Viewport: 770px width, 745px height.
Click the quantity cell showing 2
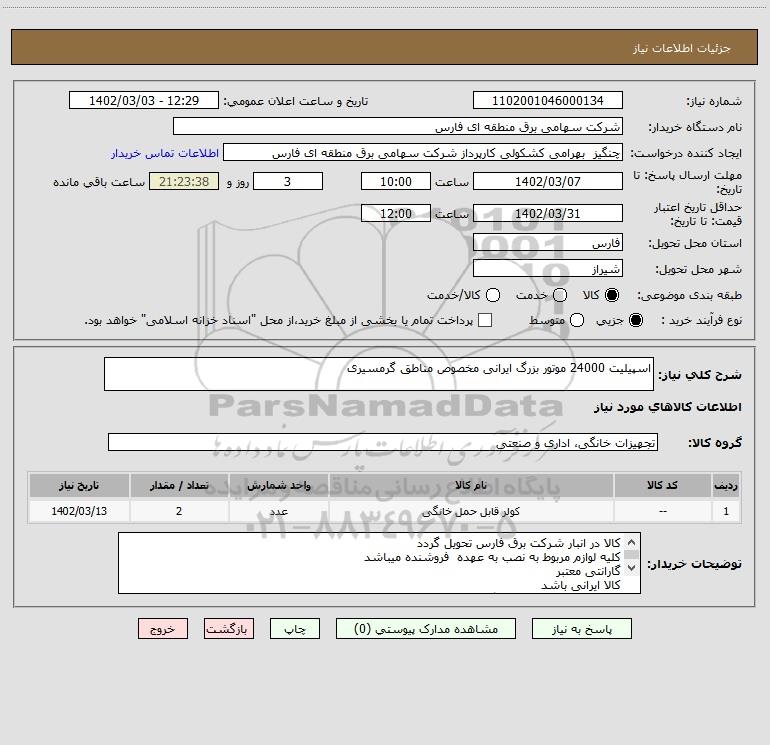pos(179,511)
